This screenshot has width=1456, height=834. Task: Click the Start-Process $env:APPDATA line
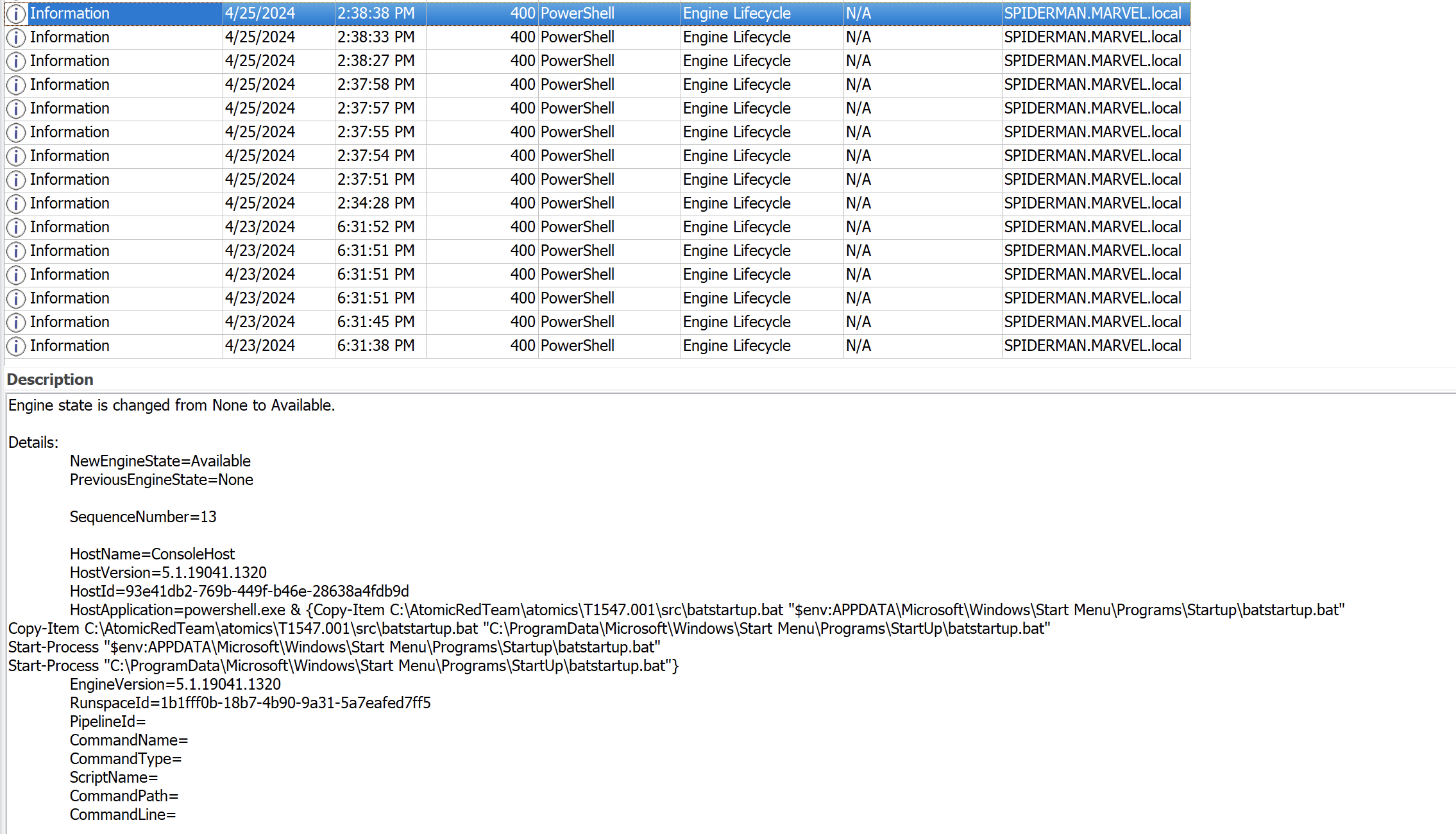coord(334,647)
